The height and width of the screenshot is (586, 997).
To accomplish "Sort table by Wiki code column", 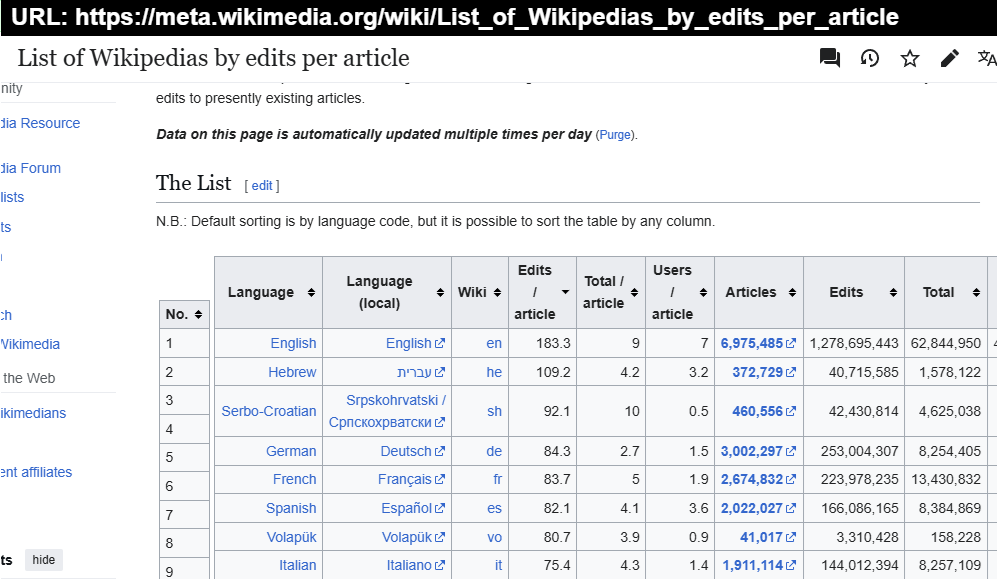I will pos(480,292).
